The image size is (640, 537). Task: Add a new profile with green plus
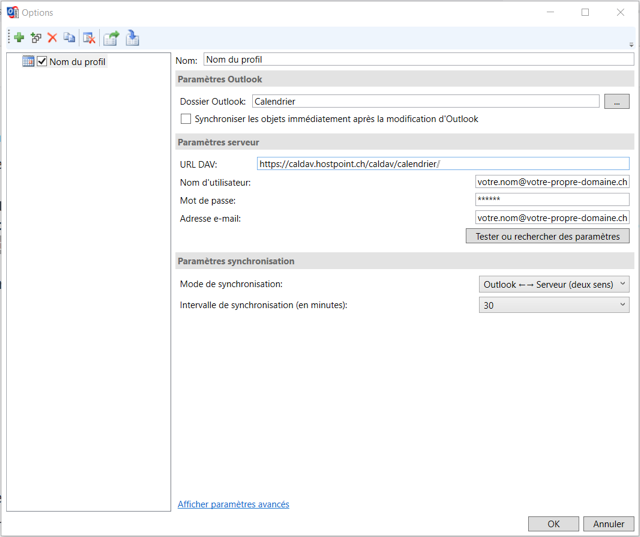(x=19, y=38)
